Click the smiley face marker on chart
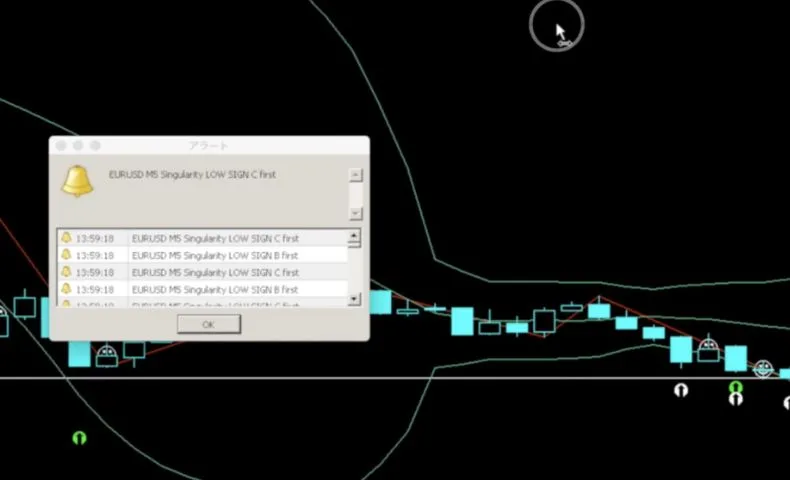This screenshot has height=480, width=790. coord(763,369)
